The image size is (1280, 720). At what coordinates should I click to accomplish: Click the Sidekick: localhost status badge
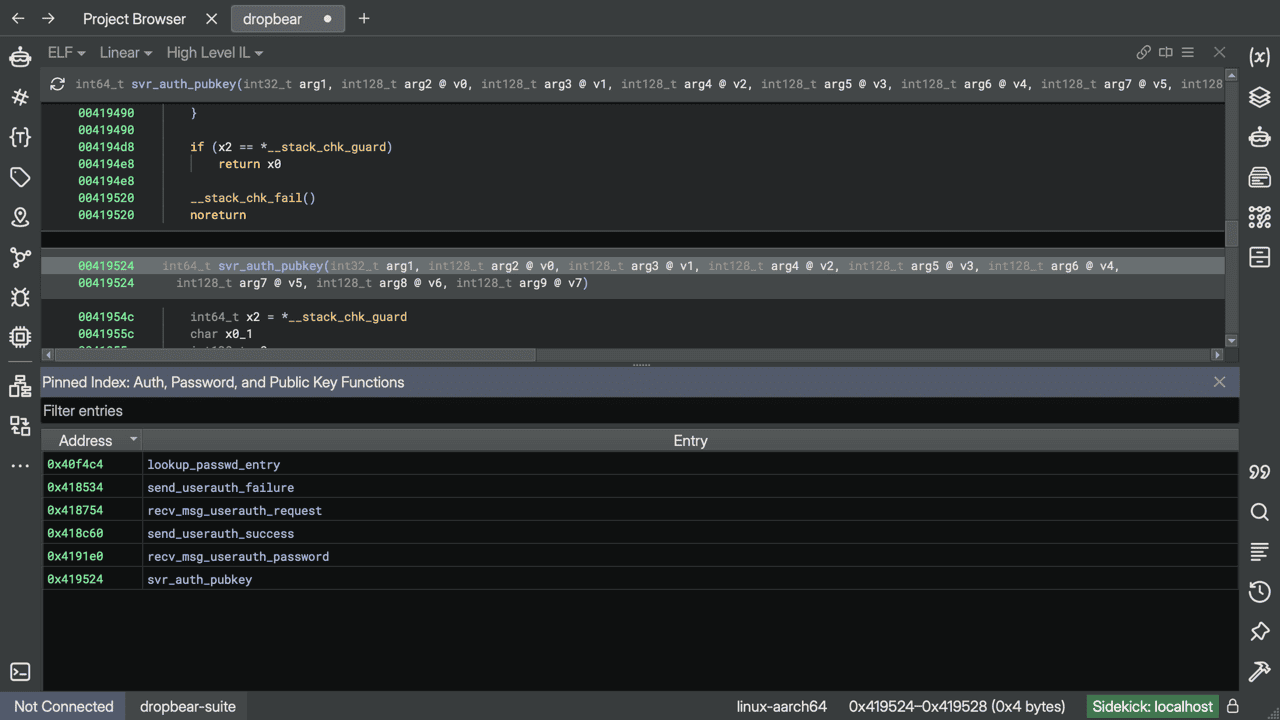pos(1153,706)
